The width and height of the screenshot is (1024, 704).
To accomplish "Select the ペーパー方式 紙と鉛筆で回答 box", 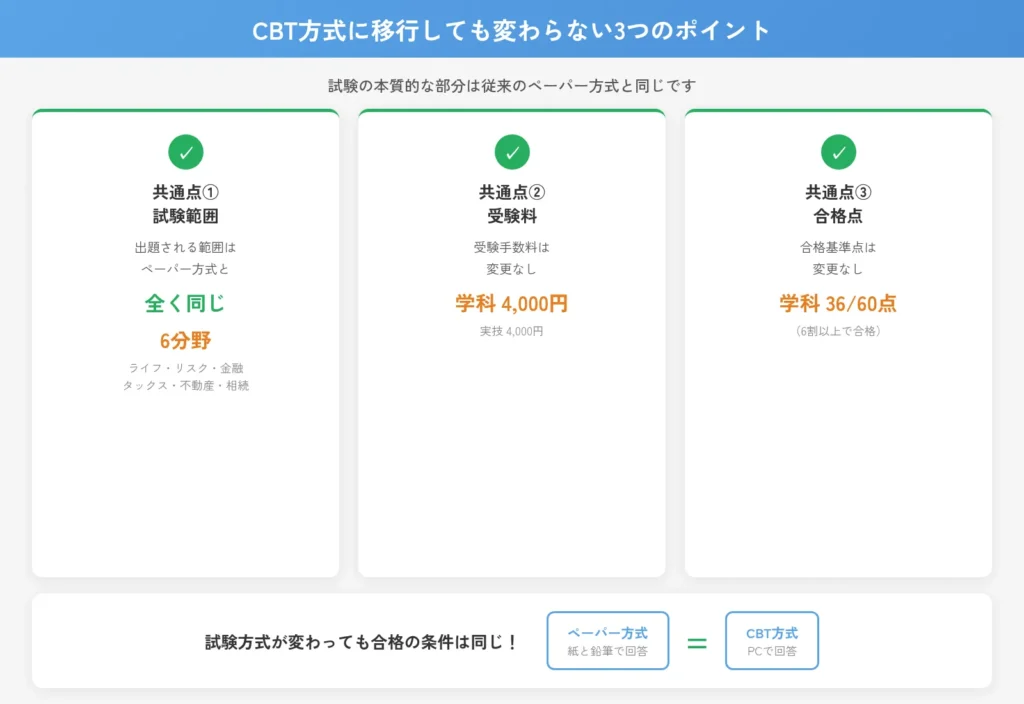I will 607,640.
